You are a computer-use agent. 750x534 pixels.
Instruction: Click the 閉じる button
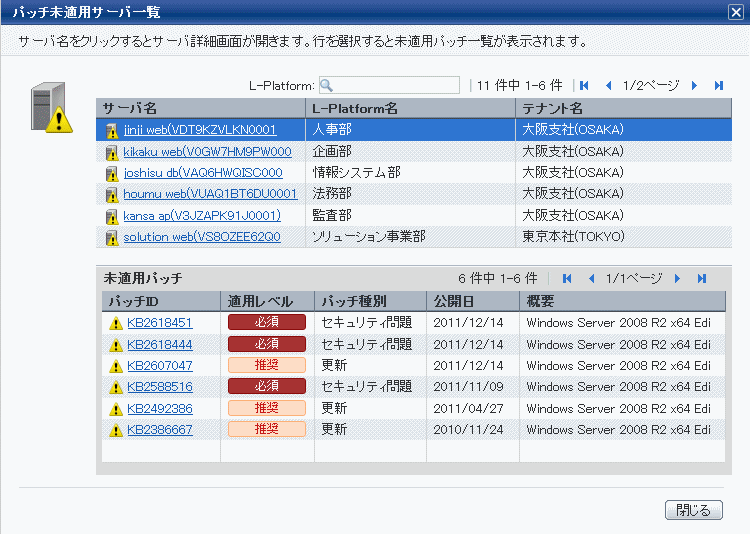(x=694, y=510)
